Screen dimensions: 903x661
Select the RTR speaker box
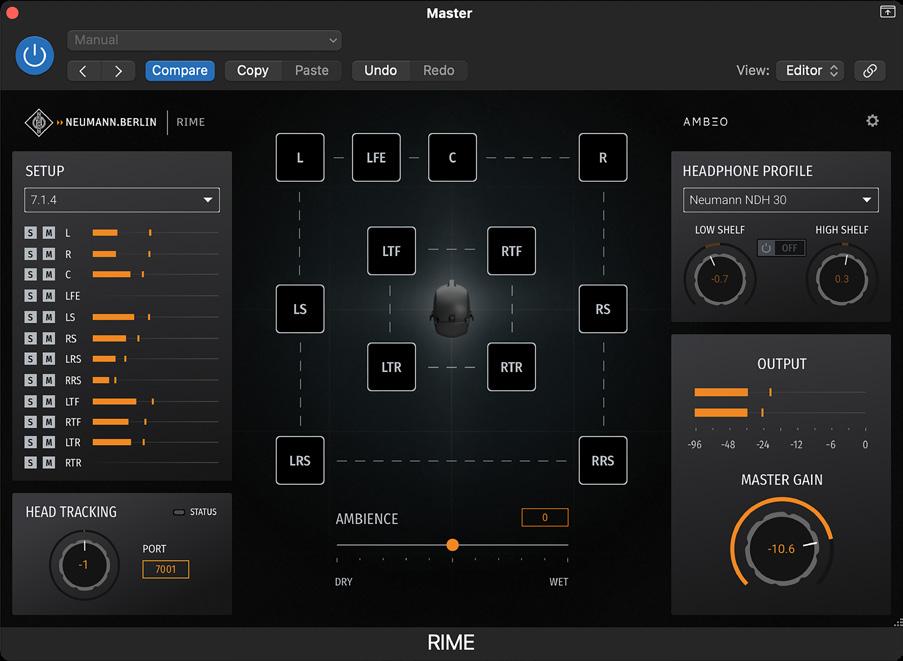click(x=511, y=367)
